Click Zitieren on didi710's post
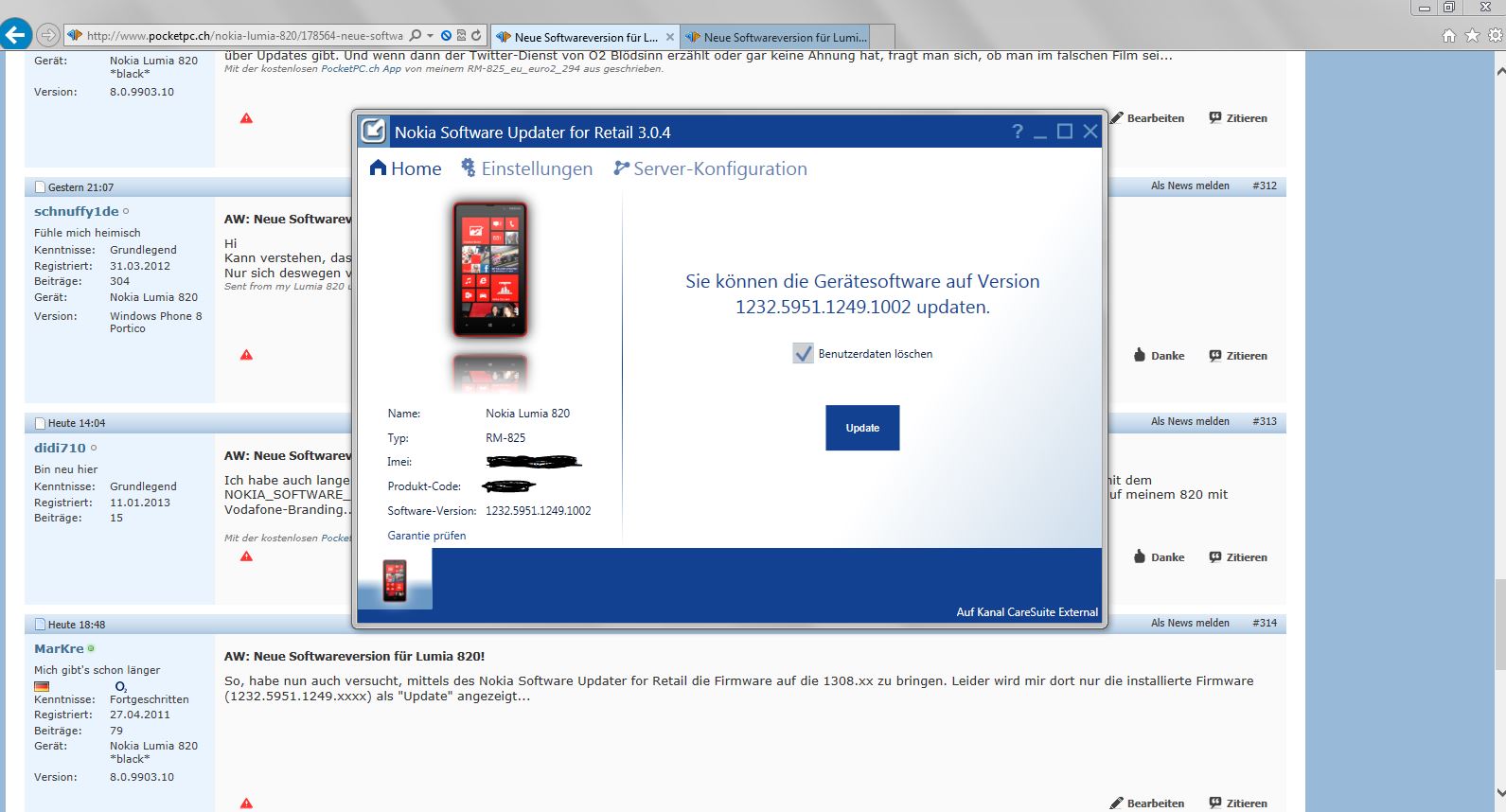 (1238, 557)
